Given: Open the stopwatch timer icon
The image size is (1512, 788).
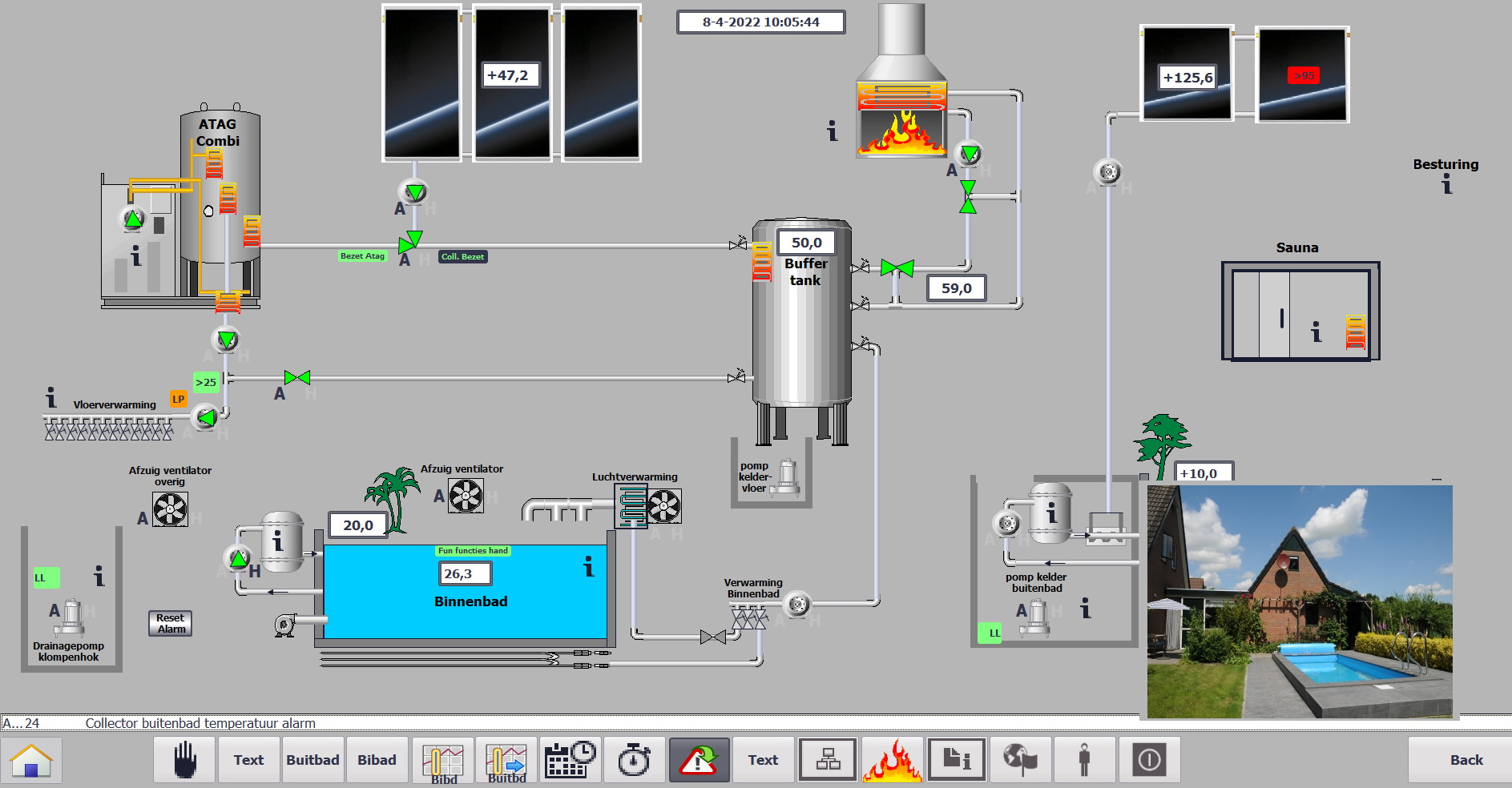Looking at the screenshot, I should tap(634, 760).
